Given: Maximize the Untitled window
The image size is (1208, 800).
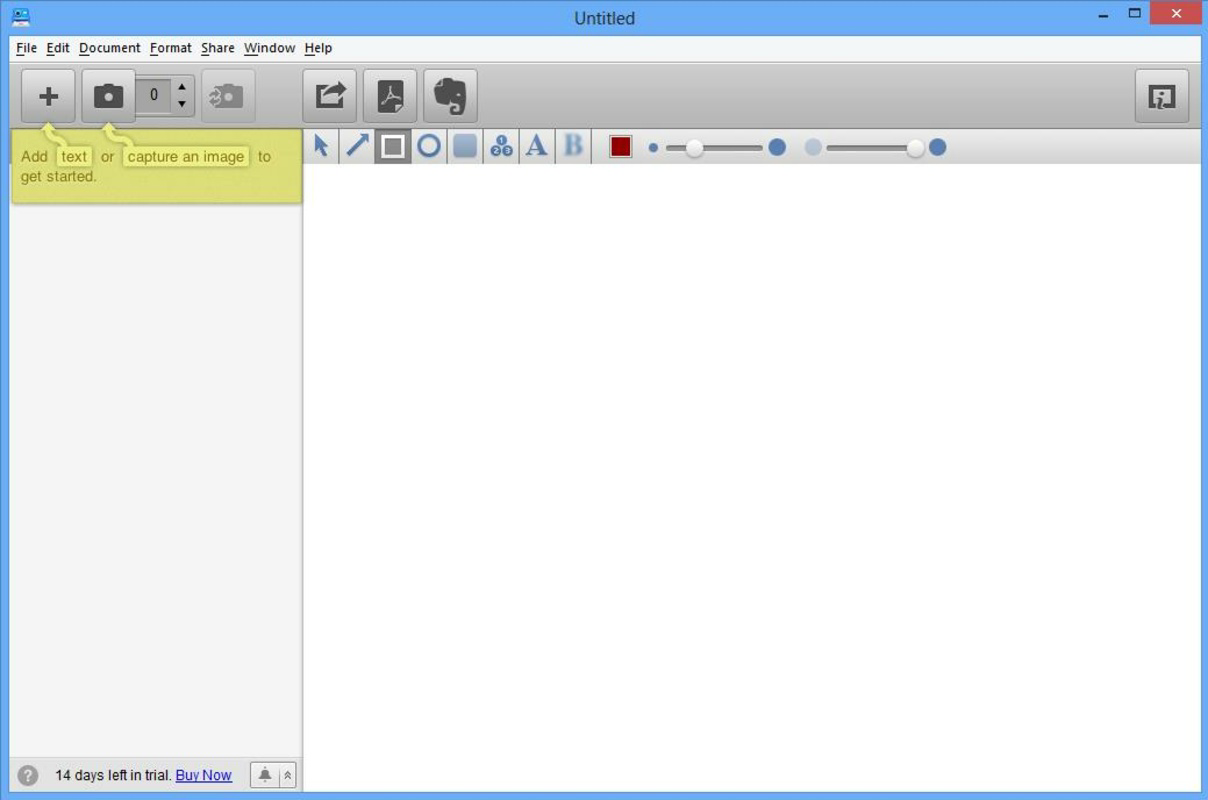Looking at the screenshot, I should click(x=1135, y=14).
